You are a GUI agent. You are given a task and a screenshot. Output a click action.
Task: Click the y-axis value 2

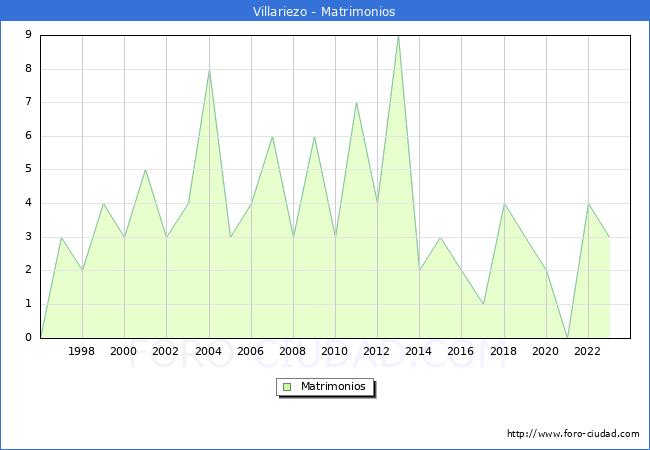coord(28,270)
